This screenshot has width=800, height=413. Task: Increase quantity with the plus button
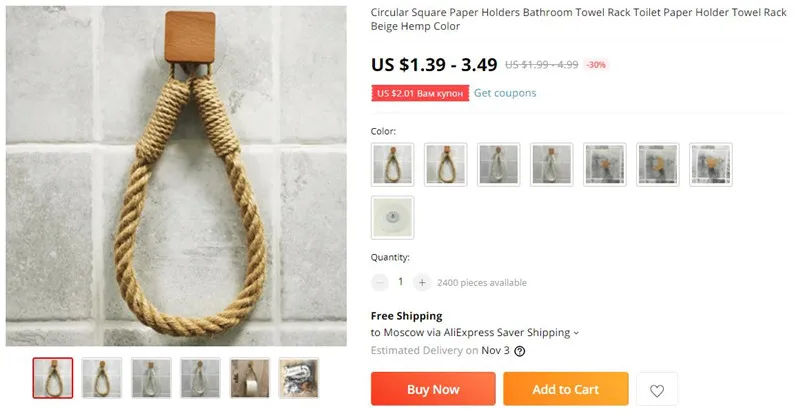[x=422, y=282]
